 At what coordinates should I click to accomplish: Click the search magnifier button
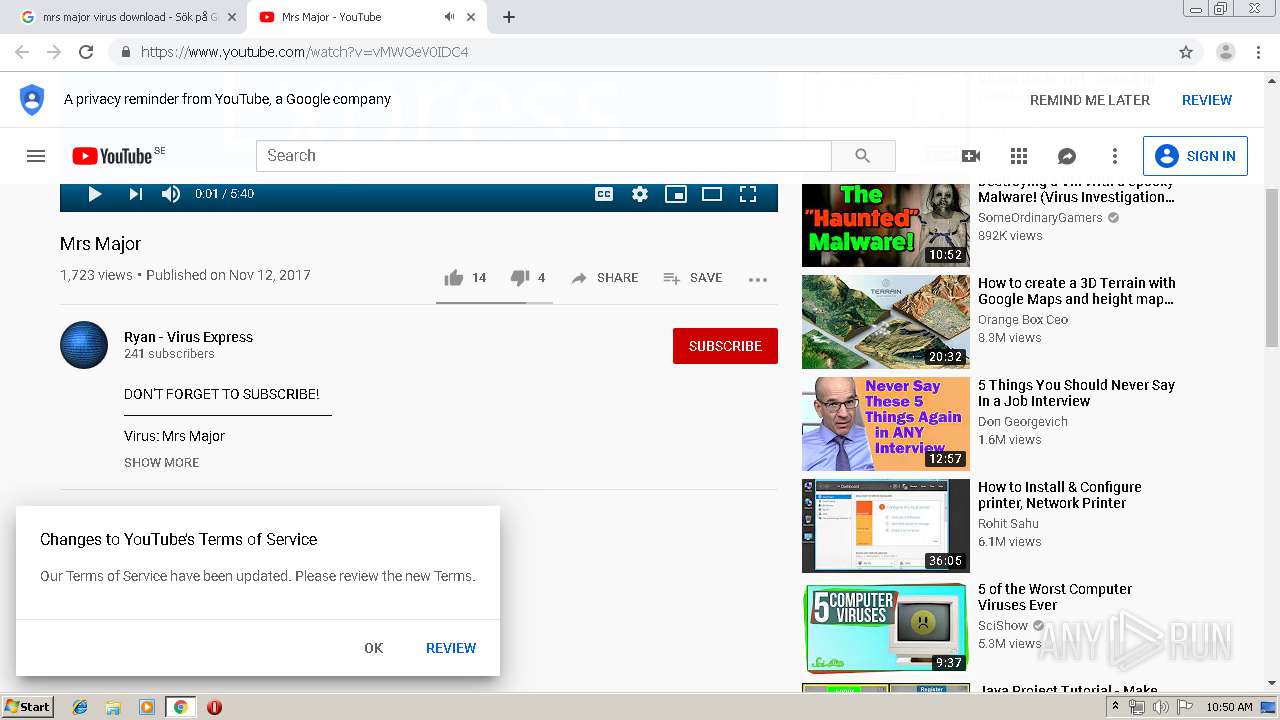[863, 156]
